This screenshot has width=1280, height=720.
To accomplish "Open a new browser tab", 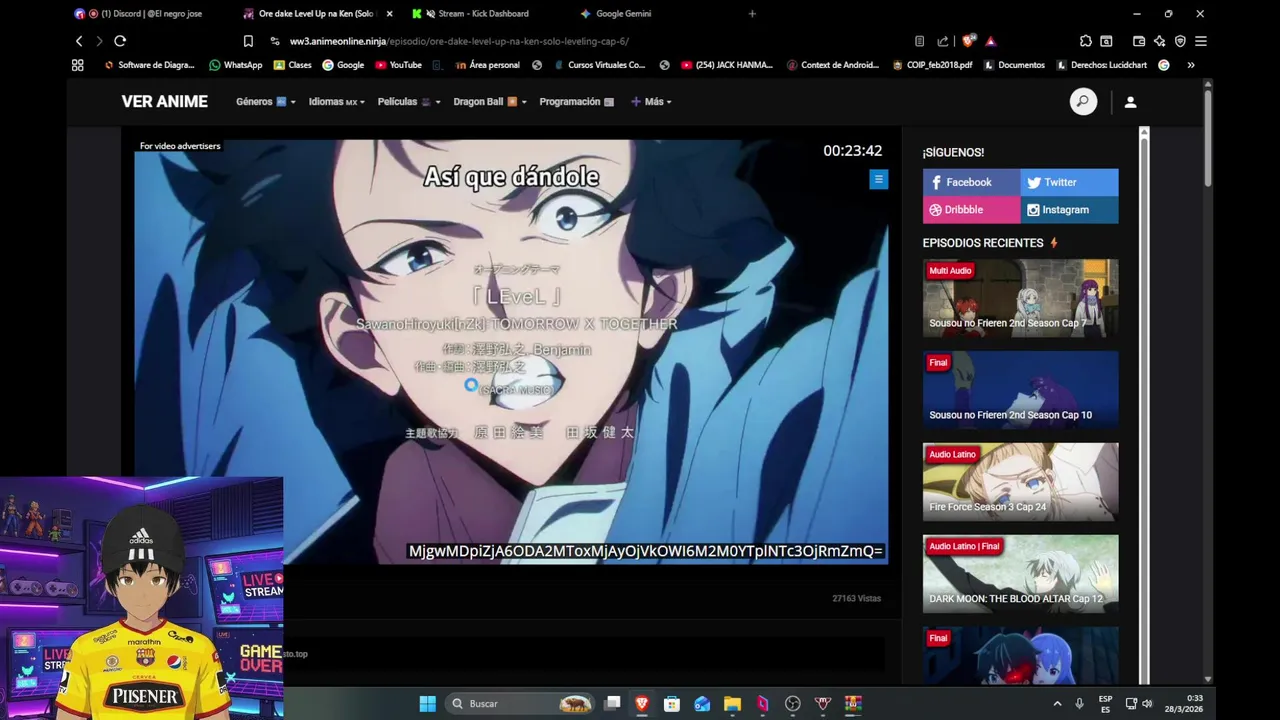I will (752, 14).
